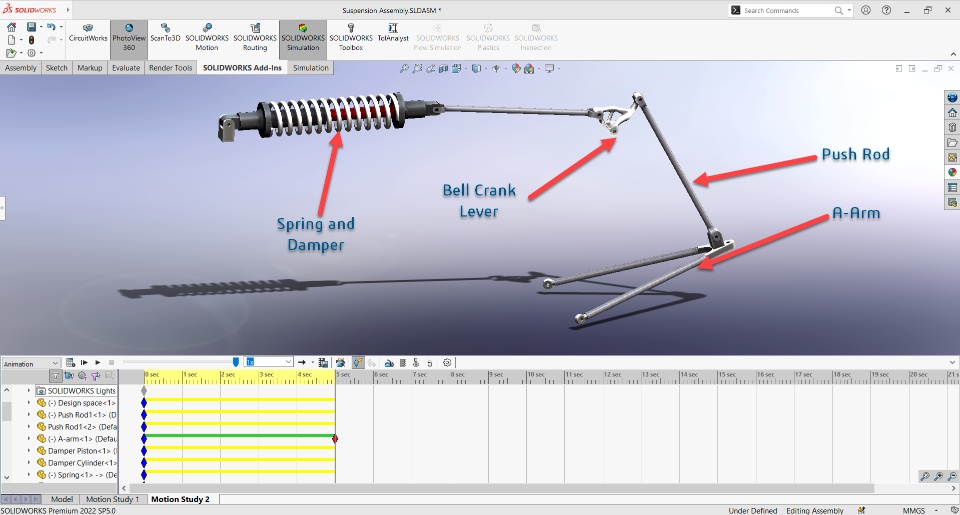This screenshot has width=960, height=515.
Task: Click the Home icon in quick toolbar
Action: pos(11,28)
